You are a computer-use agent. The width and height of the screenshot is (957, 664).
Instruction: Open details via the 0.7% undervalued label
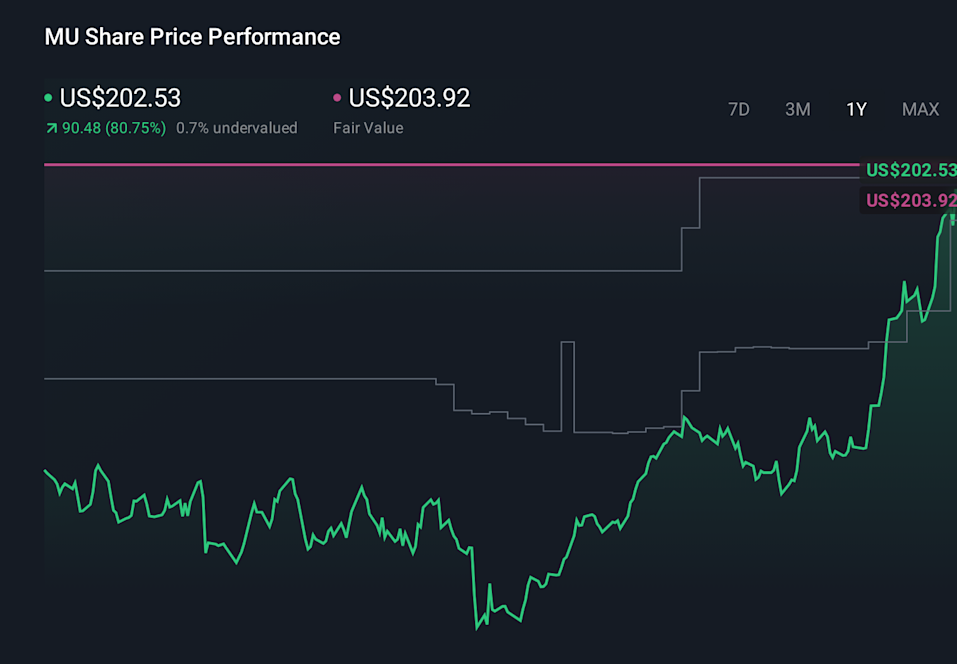point(237,128)
